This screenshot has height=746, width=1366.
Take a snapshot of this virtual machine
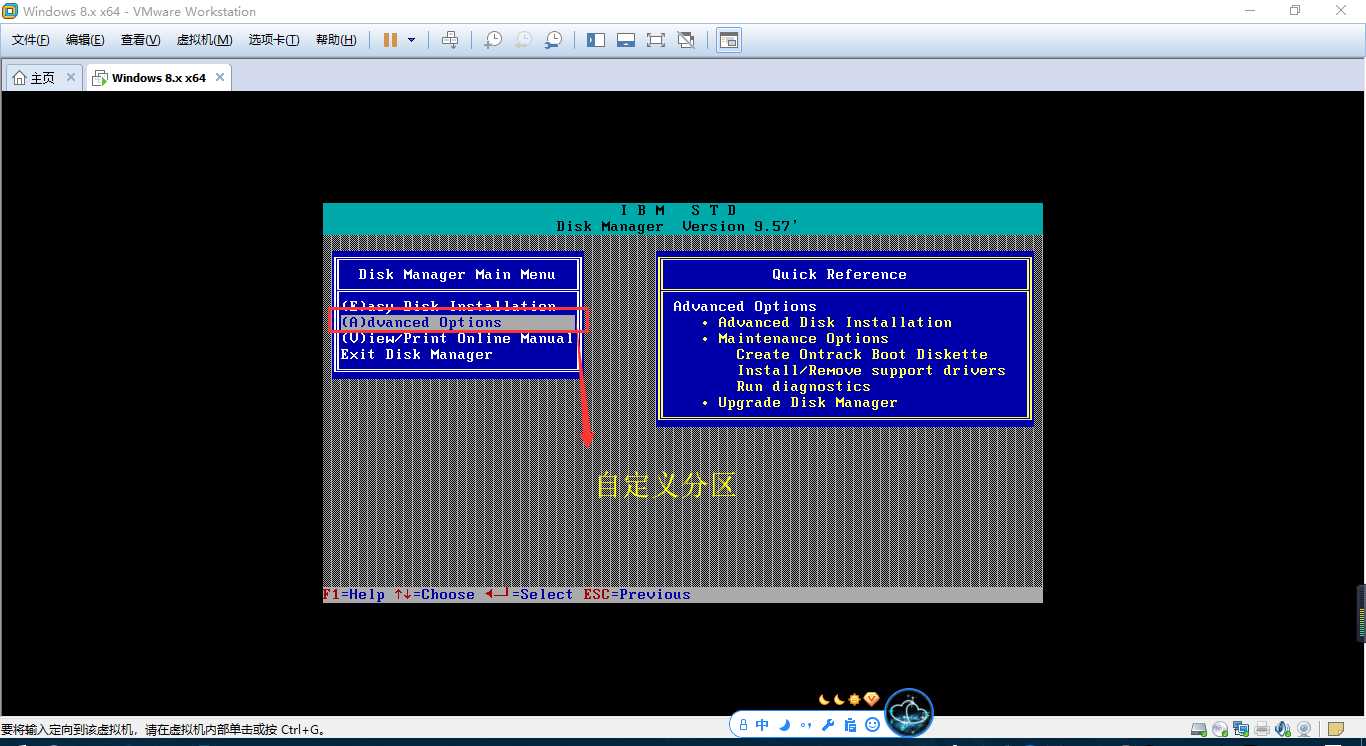click(x=493, y=40)
